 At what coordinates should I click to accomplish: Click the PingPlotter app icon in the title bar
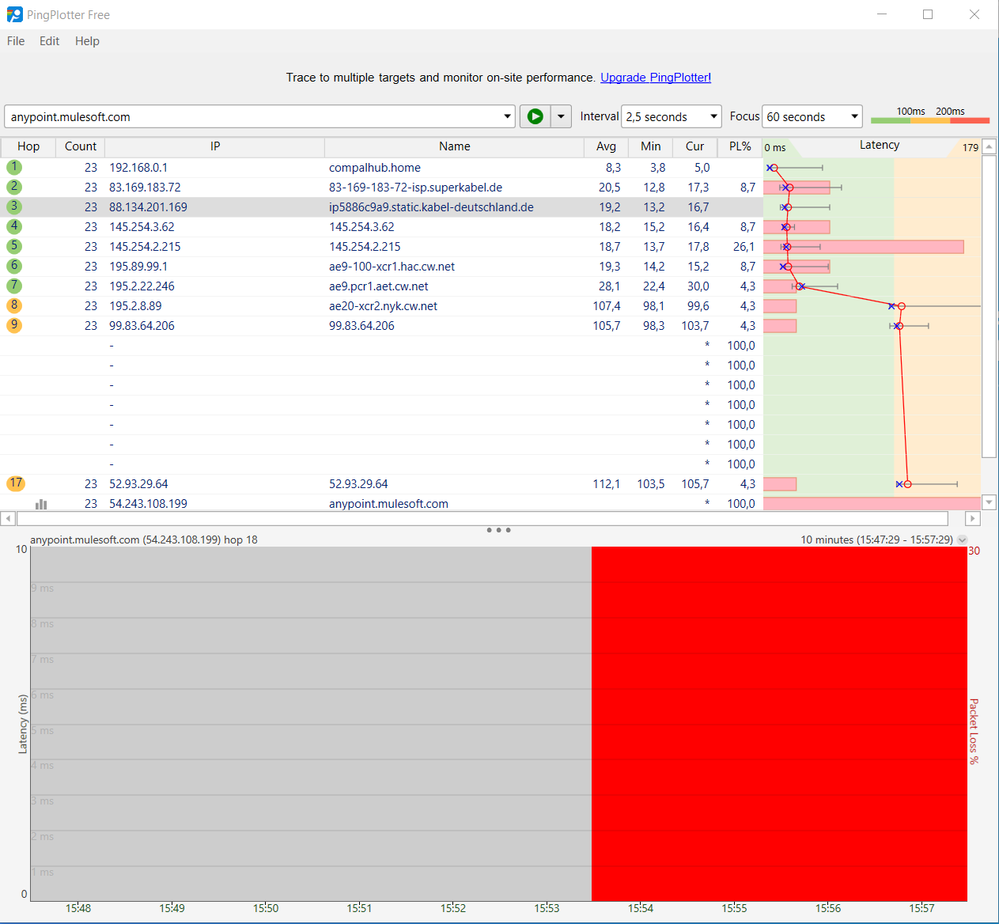coord(14,14)
